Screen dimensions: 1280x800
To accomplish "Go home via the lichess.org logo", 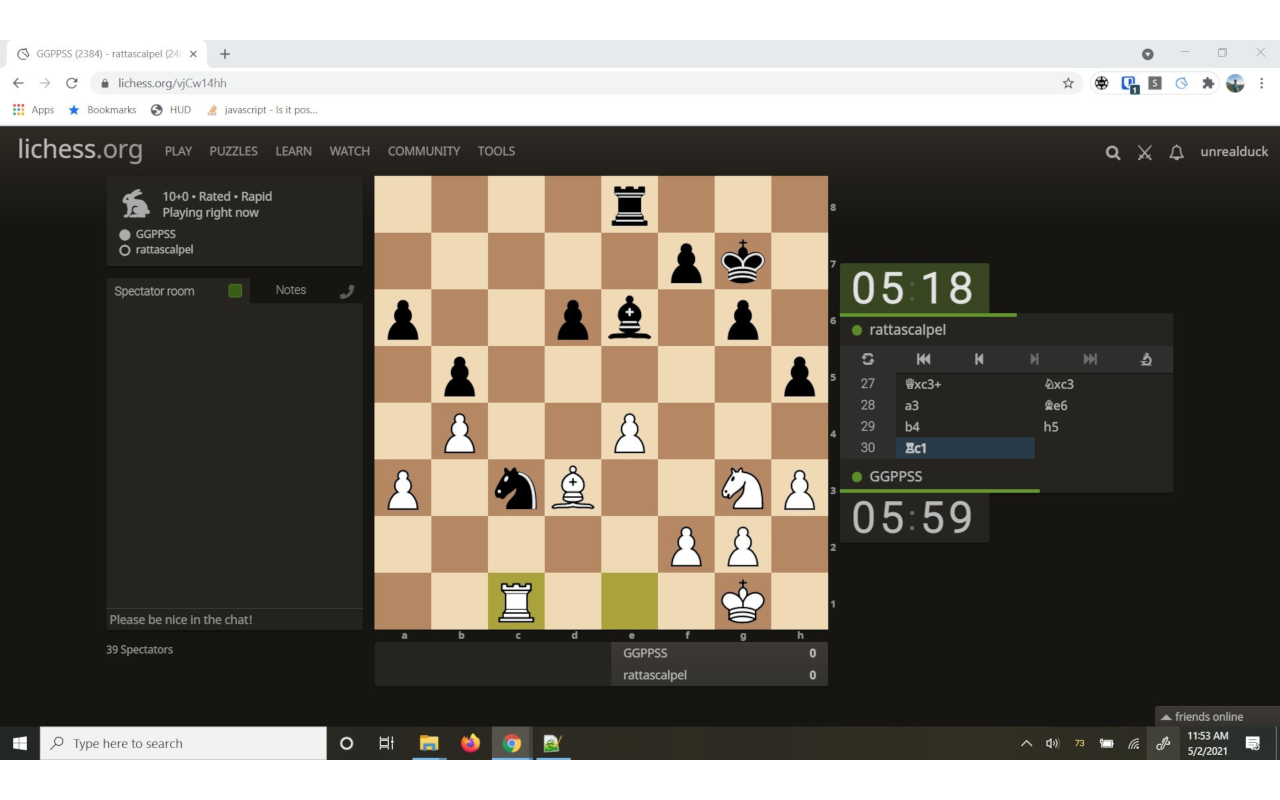I will tap(79, 150).
